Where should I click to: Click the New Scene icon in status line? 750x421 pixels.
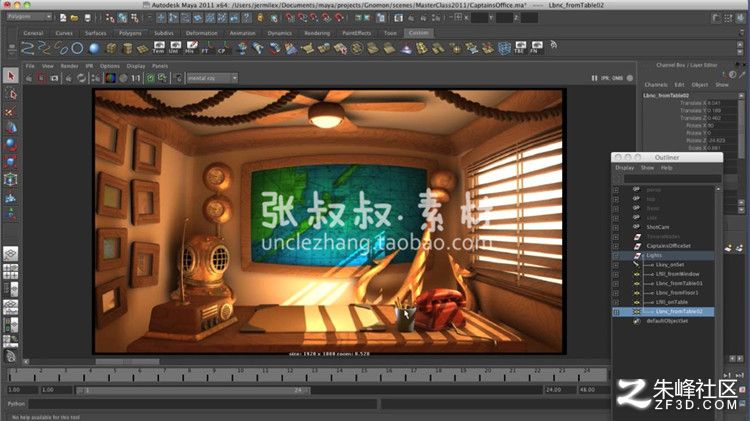(63, 18)
